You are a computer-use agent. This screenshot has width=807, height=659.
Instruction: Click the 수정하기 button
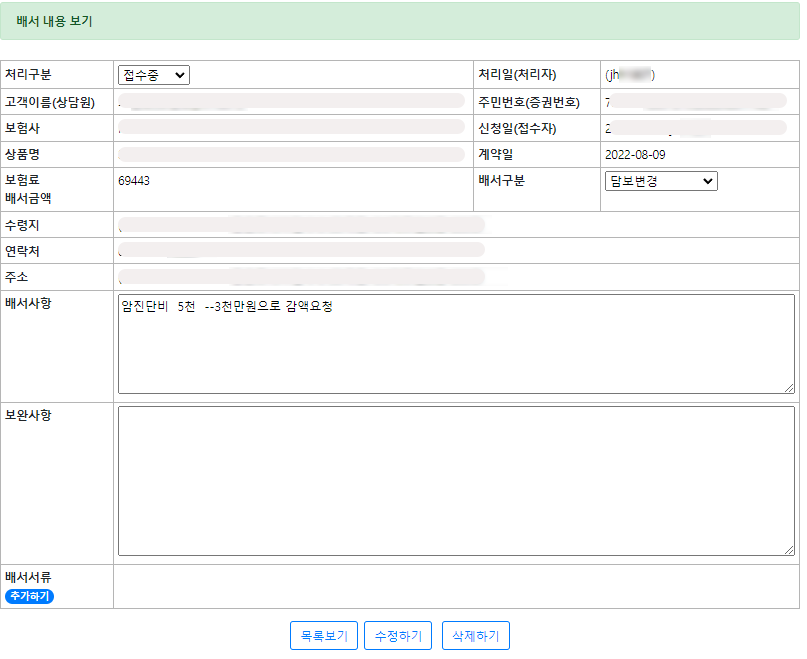[x=398, y=636]
